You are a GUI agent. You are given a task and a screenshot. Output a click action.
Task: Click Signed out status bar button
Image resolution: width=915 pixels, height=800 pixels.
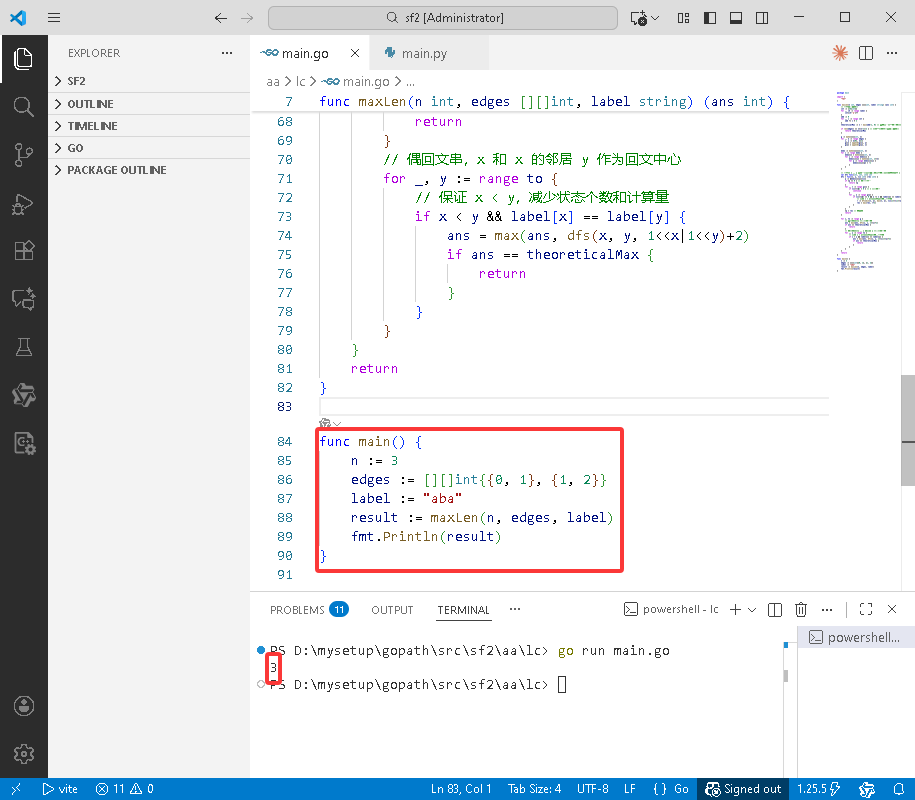(743, 789)
